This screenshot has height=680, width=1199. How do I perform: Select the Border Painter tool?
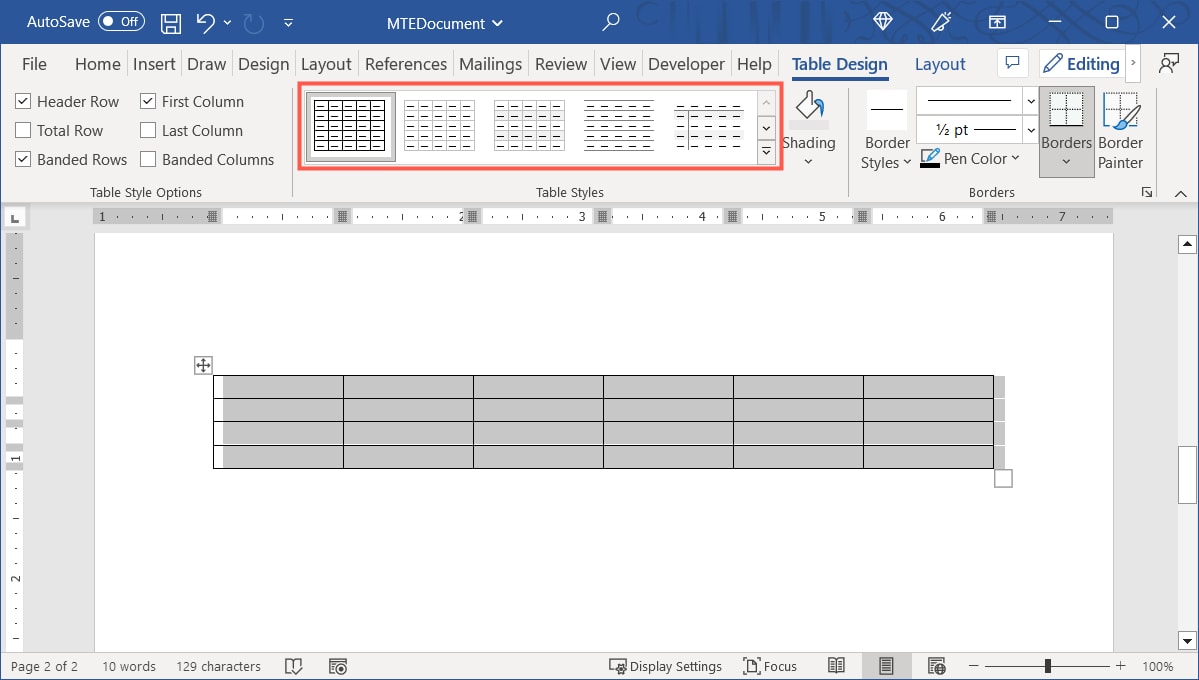coord(1120,130)
